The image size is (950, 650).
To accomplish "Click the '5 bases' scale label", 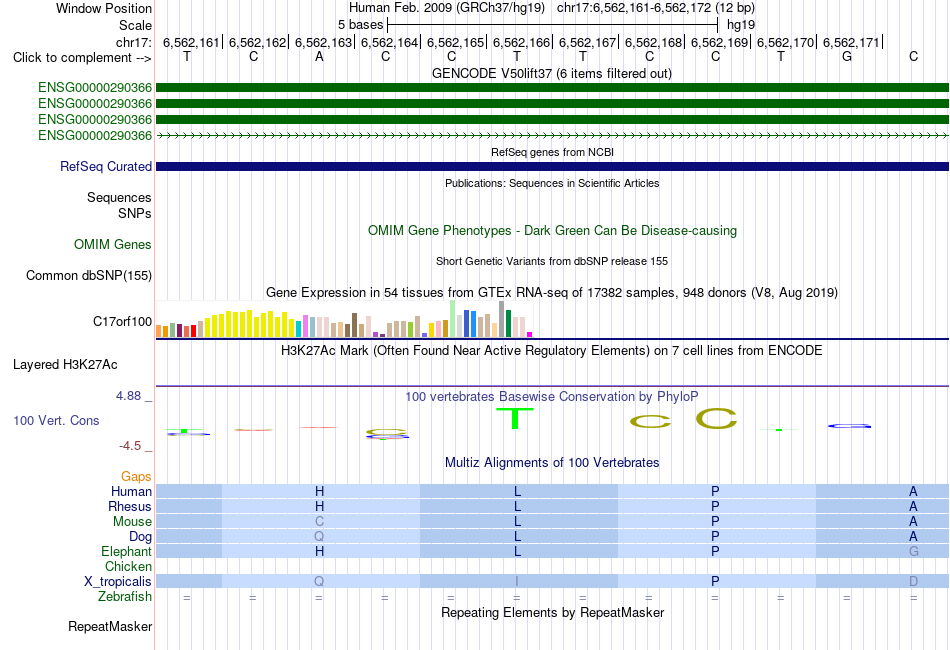I will (x=360, y=25).
